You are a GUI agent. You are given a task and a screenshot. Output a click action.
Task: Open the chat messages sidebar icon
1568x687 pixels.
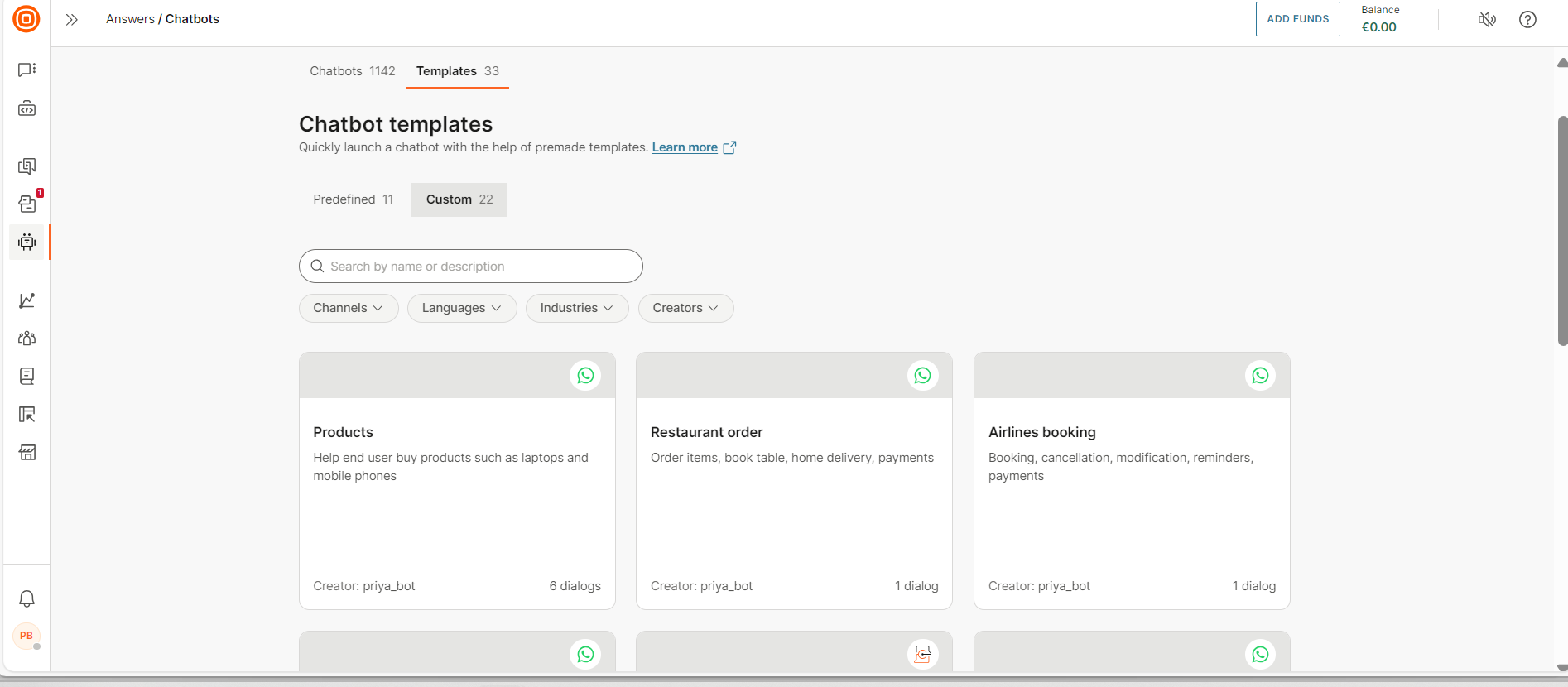(x=27, y=70)
